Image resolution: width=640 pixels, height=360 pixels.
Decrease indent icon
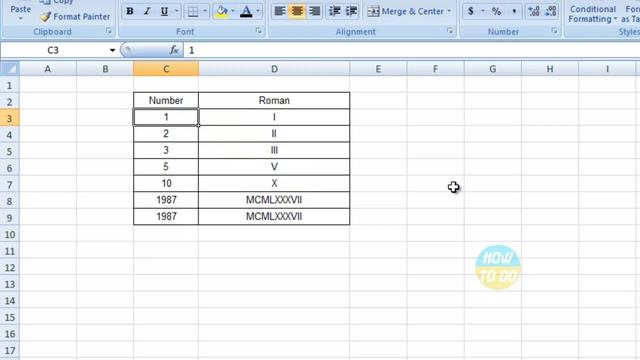tap(335, 11)
